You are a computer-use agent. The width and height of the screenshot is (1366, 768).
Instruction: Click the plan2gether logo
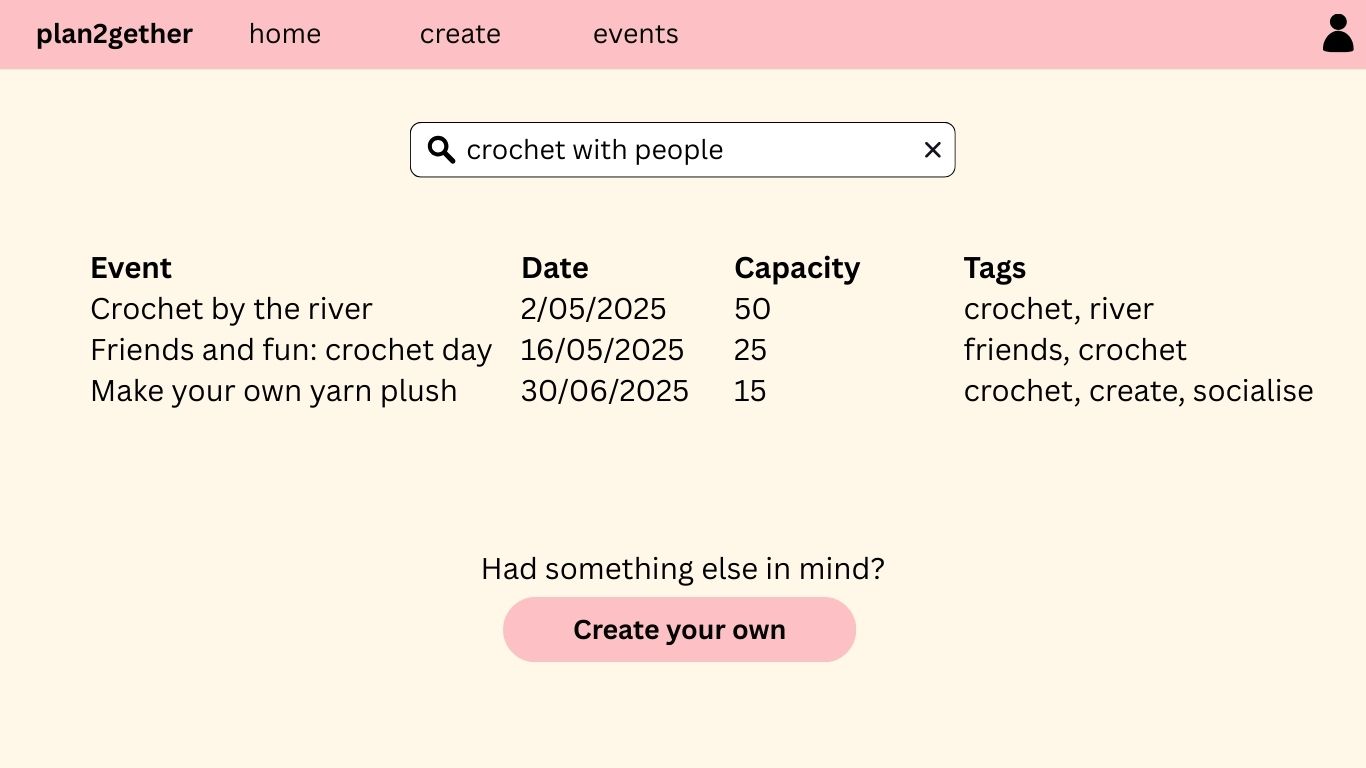click(114, 34)
